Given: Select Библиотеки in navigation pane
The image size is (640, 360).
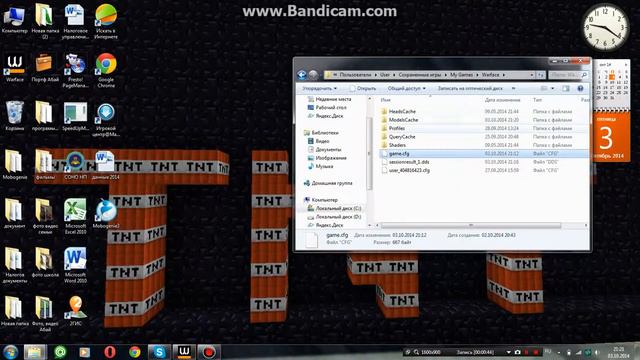Looking at the screenshot, I should coord(324,133).
